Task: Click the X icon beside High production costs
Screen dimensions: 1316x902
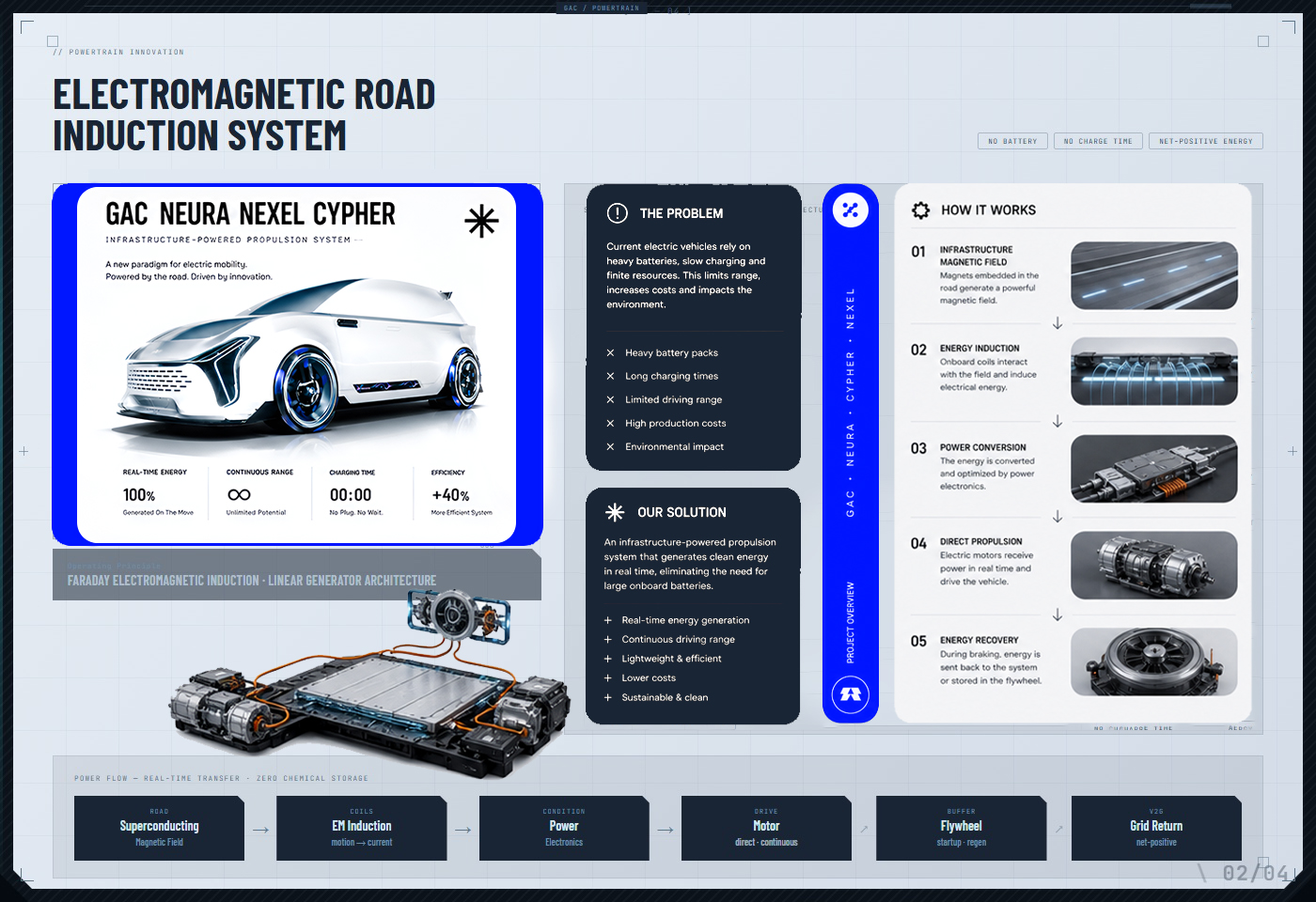Action: tap(610, 424)
